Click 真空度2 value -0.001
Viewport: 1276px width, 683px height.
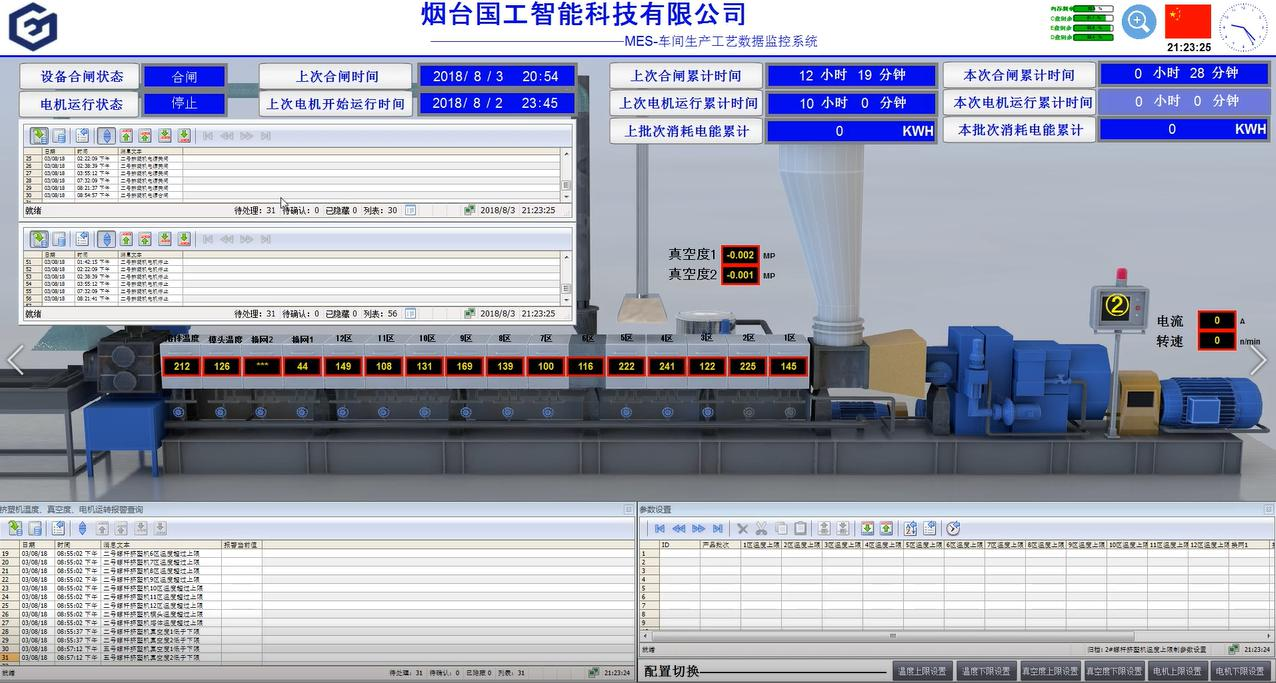740,275
